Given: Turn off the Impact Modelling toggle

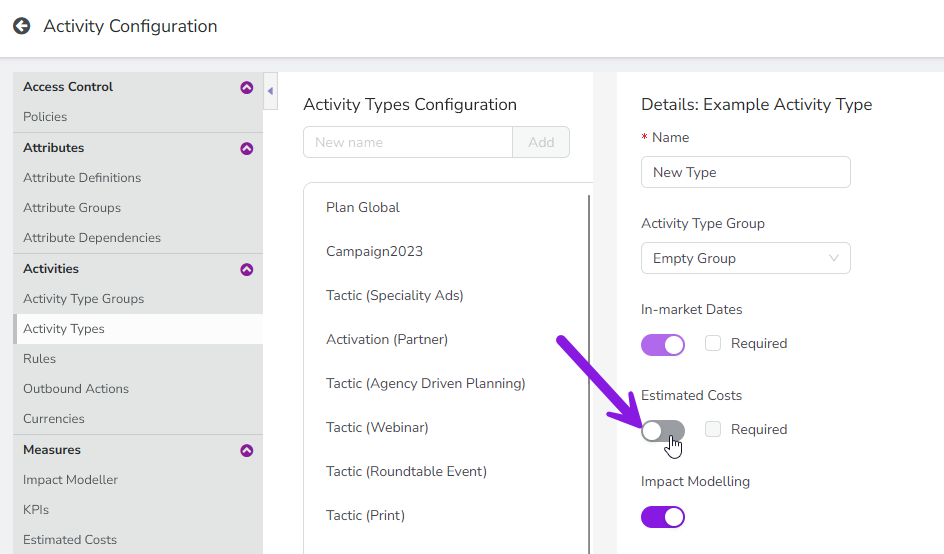Looking at the screenshot, I should [x=663, y=517].
